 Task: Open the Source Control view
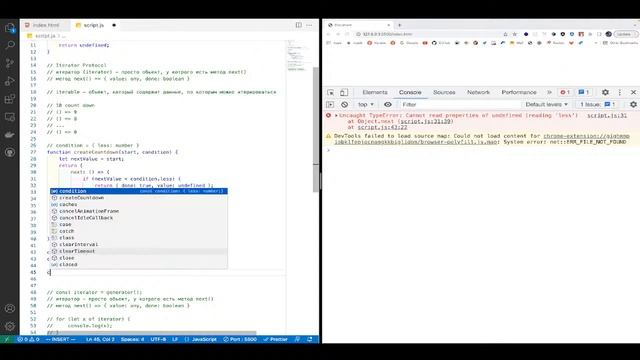tap(9, 63)
